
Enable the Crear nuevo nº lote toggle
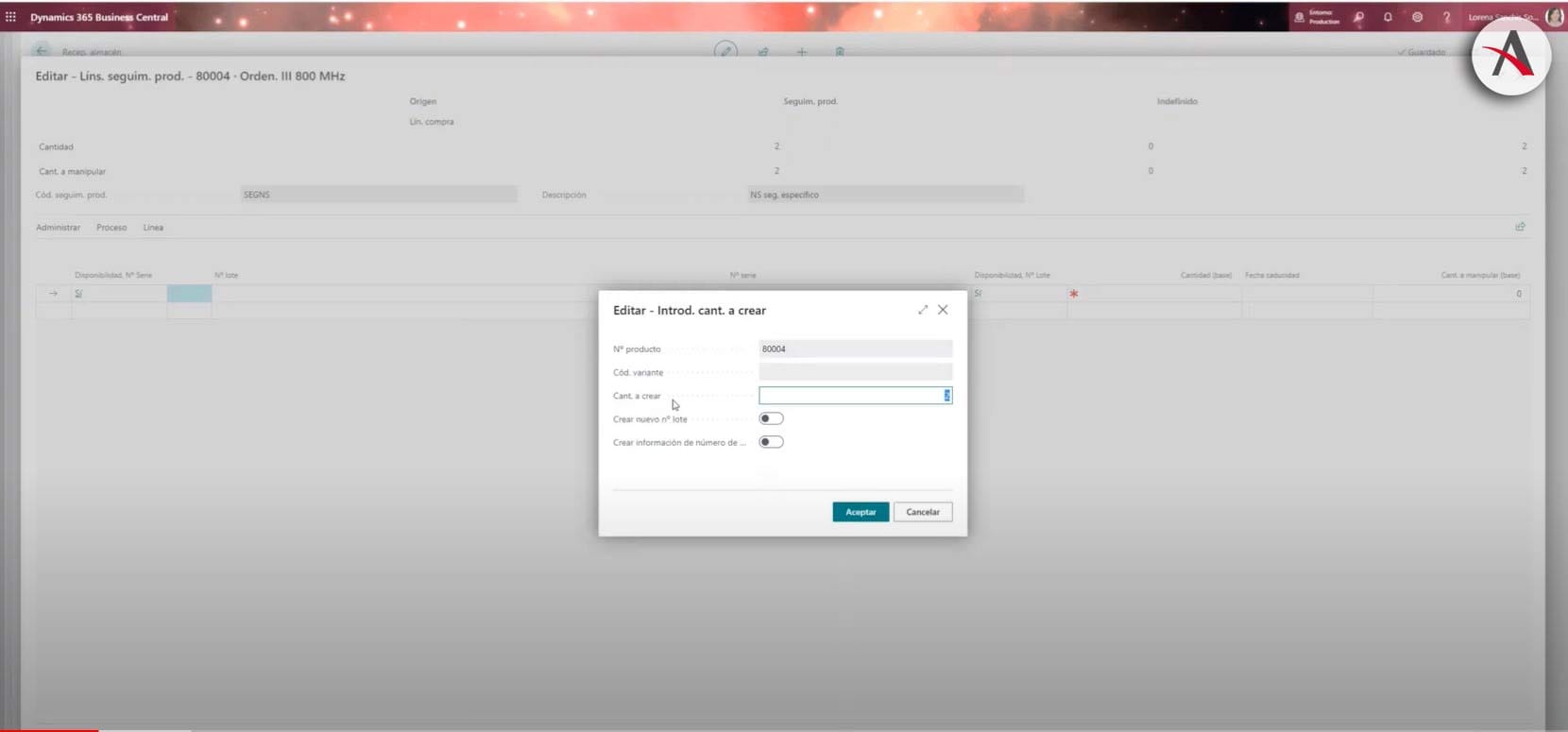click(x=771, y=418)
